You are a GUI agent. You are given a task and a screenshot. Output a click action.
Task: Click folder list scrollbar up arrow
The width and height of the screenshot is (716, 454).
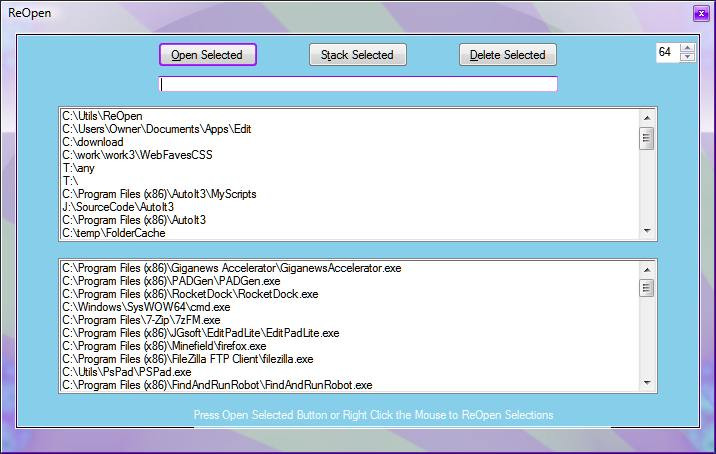pos(647,117)
